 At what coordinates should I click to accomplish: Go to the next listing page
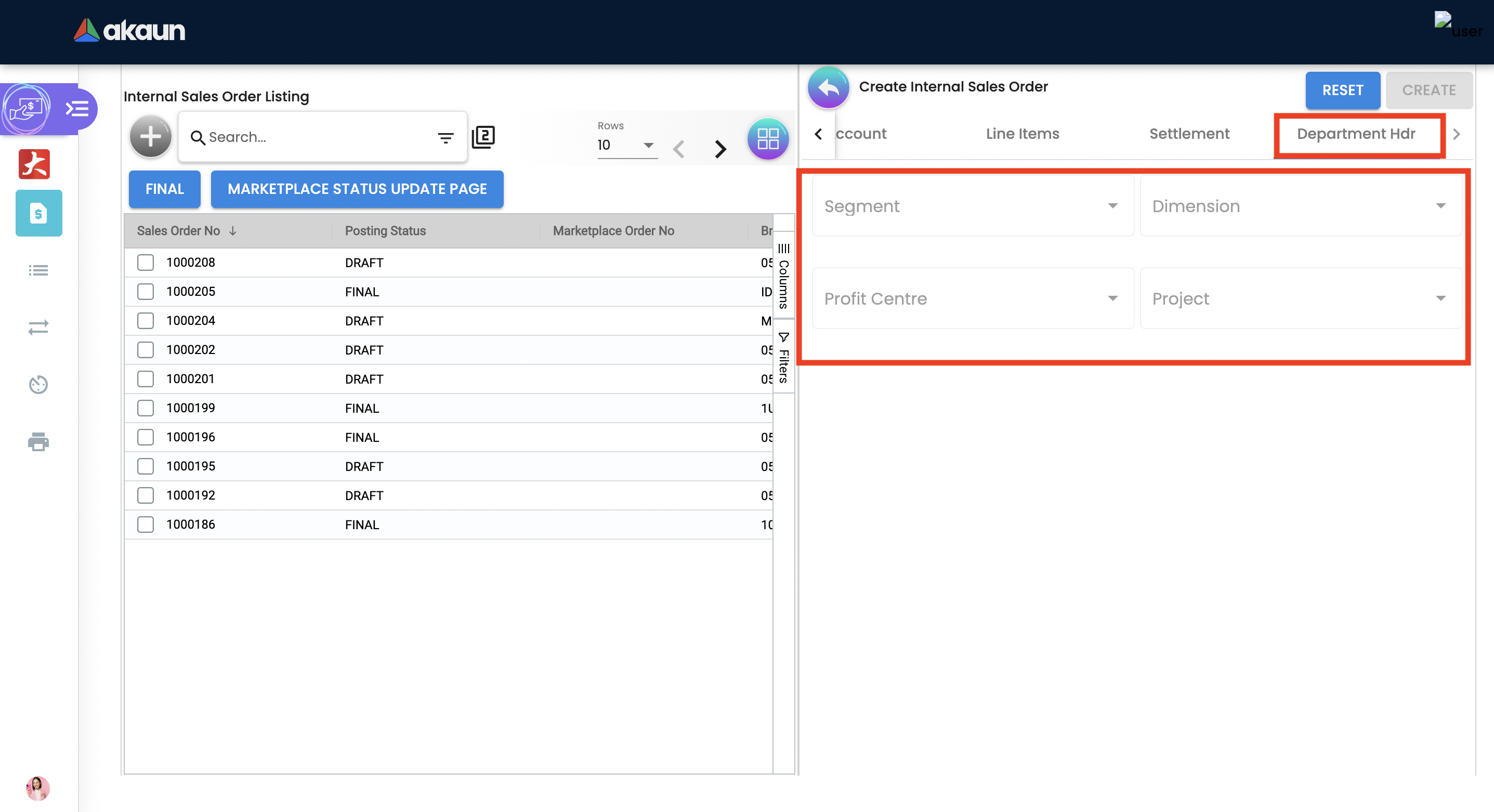click(x=720, y=149)
